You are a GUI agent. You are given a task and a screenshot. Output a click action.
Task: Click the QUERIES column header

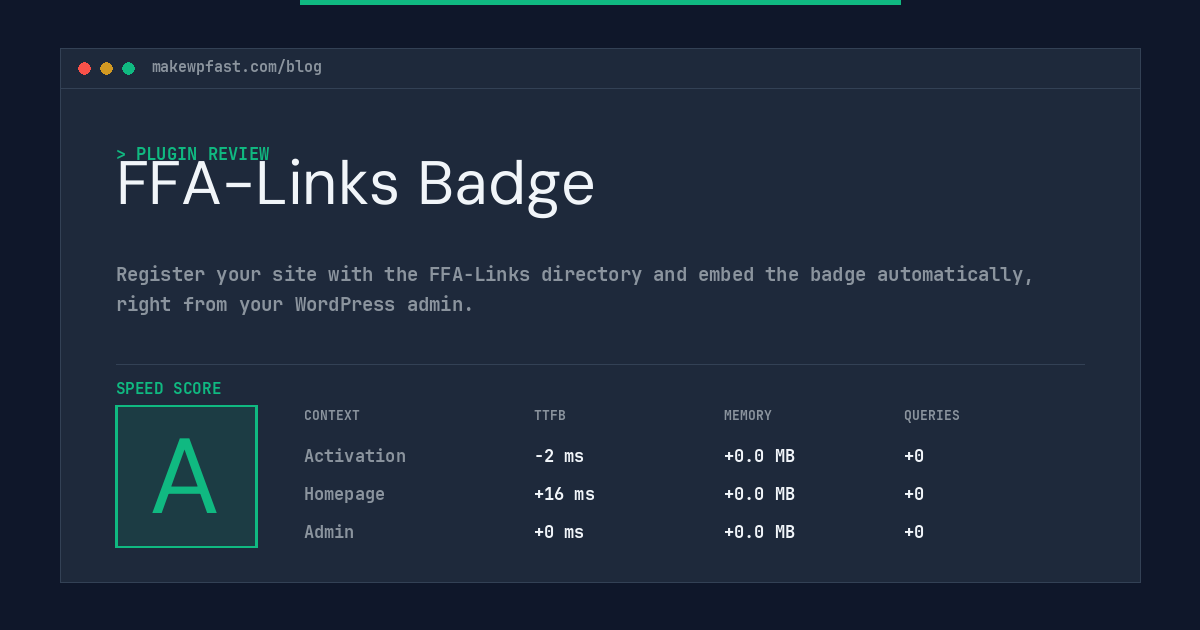pyautogui.click(x=932, y=416)
